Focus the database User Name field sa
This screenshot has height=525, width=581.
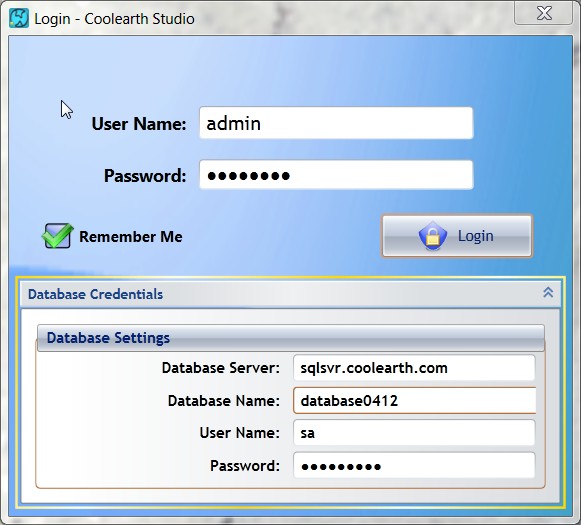414,433
